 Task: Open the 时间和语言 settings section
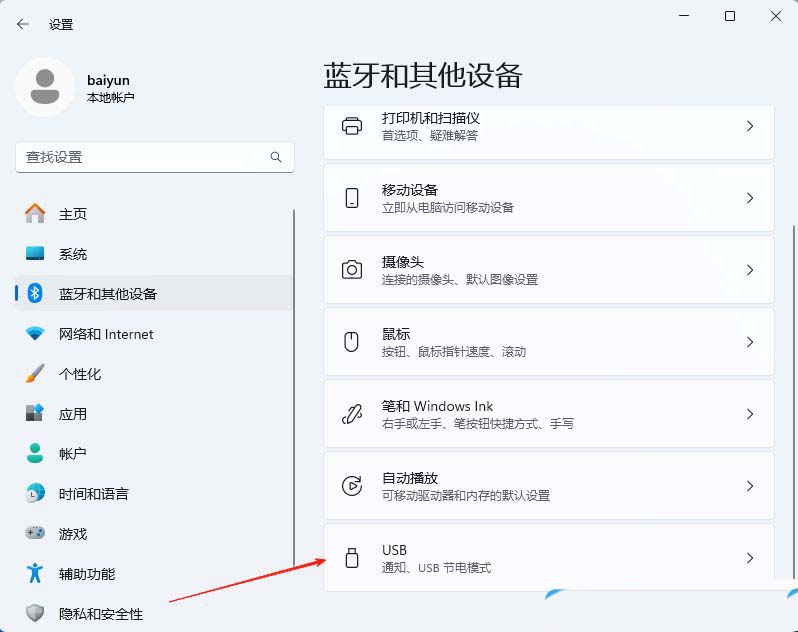click(x=93, y=494)
